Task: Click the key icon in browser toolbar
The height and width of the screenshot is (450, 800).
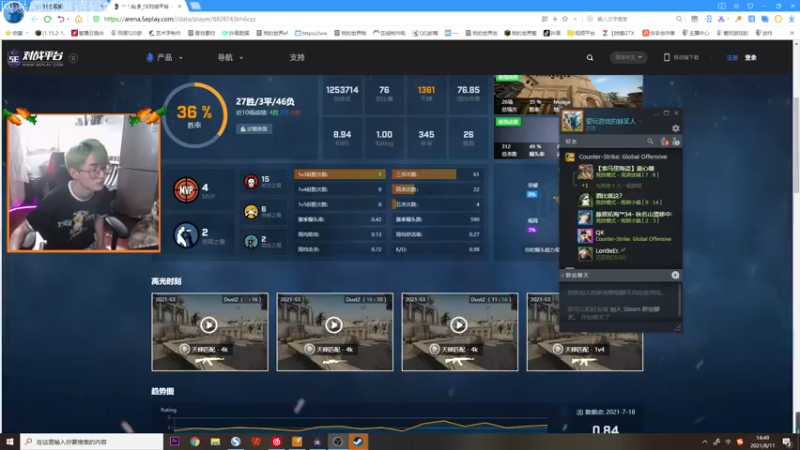Action: (738, 19)
